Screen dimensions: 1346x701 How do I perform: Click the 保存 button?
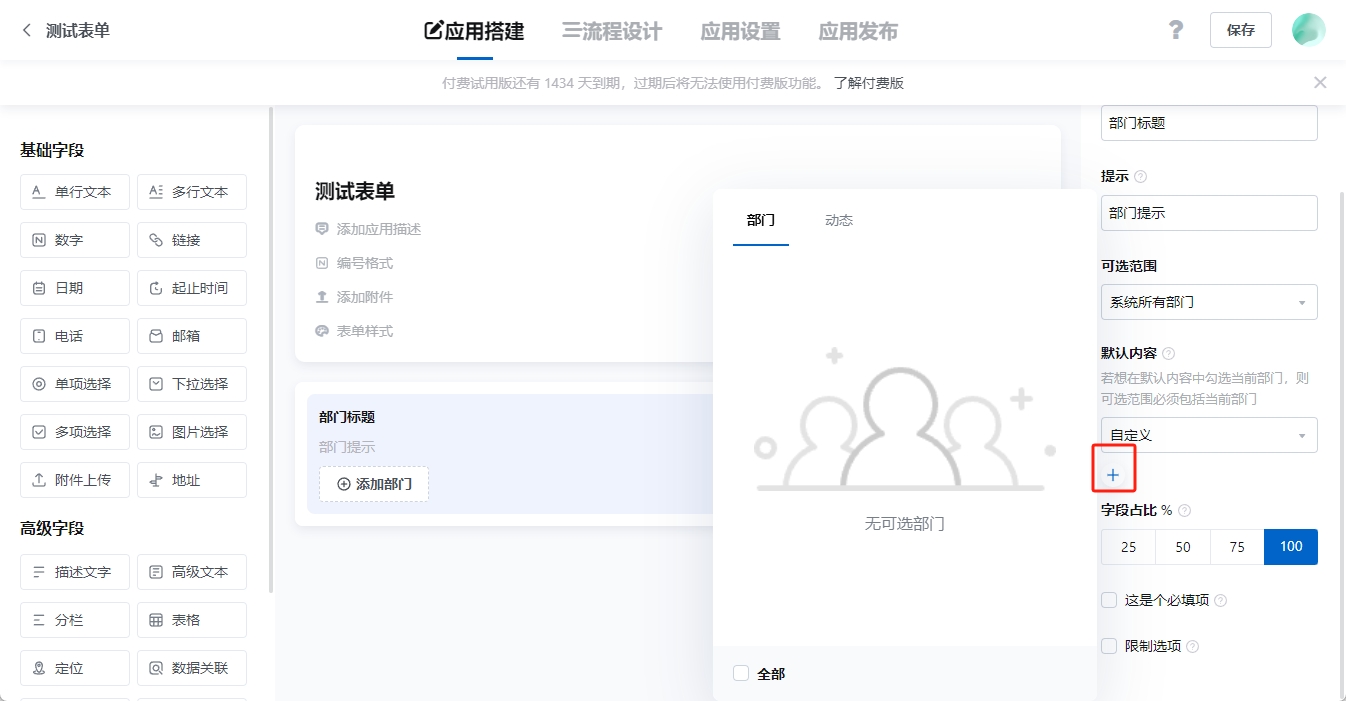[1240, 30]
